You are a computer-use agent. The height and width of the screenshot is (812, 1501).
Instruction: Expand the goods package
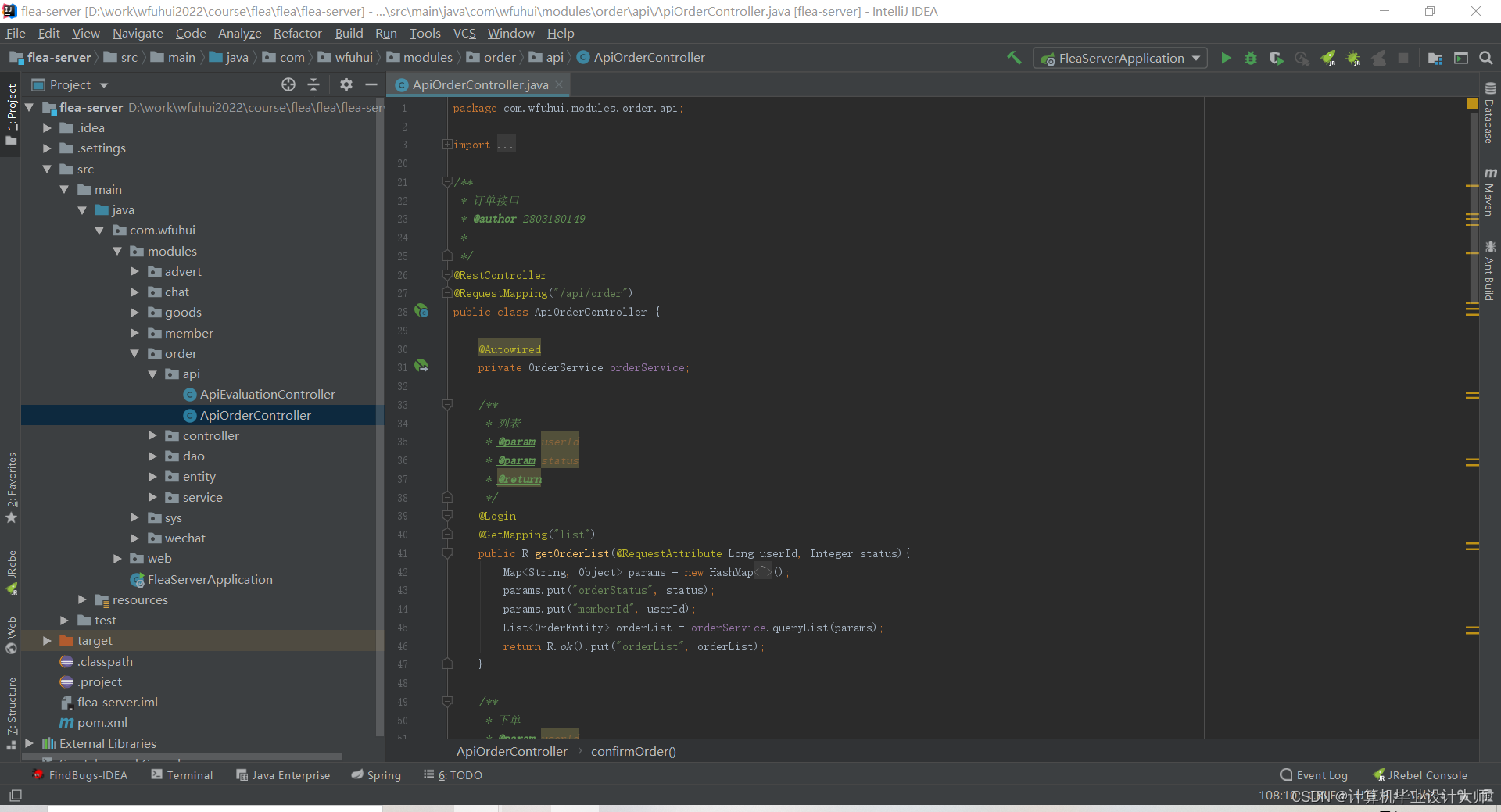pos(134,312)
